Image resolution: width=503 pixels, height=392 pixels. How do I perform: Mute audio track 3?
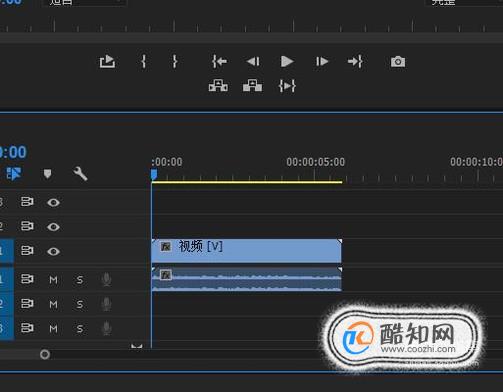[x=53, y=329]
